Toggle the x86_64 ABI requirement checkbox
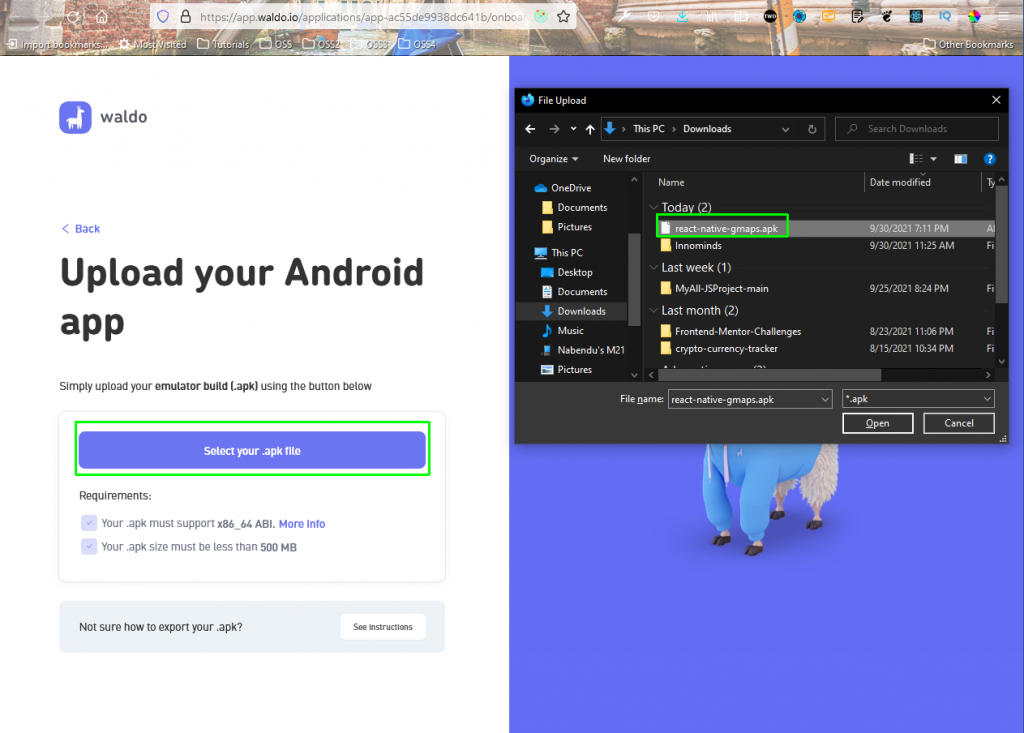The height and width of the screenshot is (733, 1024). pos(89,522)
